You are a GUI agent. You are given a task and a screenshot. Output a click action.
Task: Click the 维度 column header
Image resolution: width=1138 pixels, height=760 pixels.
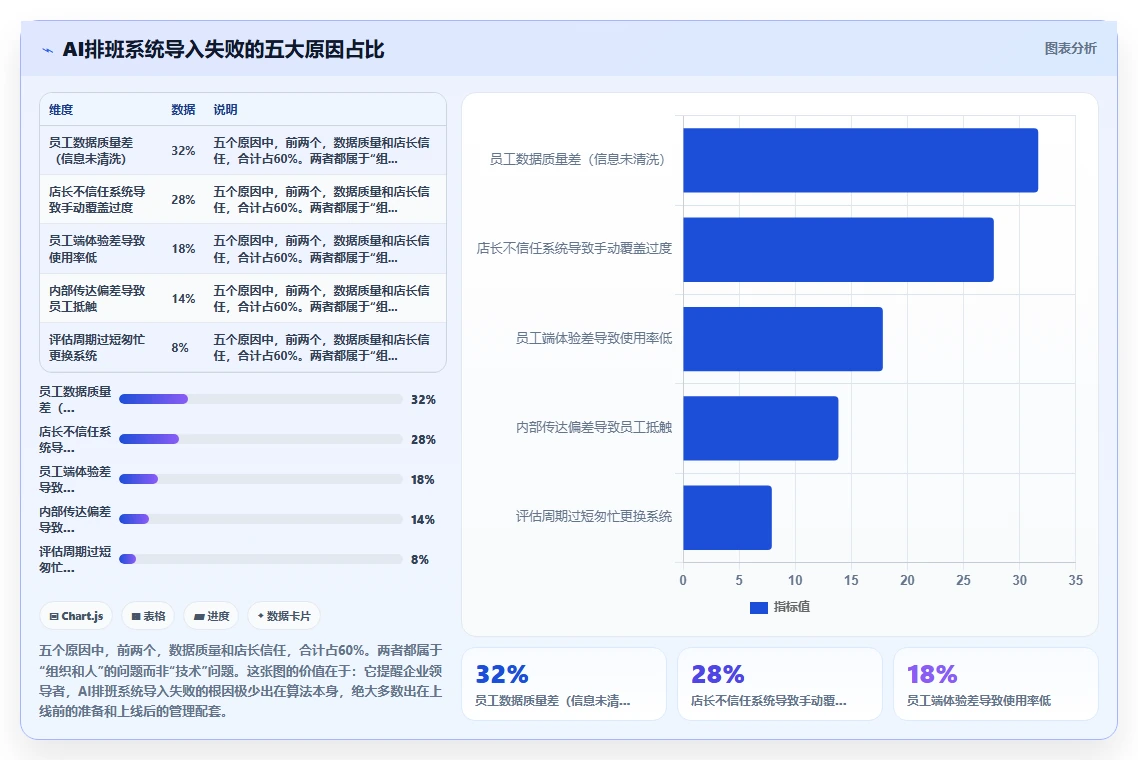pos(61,110)
